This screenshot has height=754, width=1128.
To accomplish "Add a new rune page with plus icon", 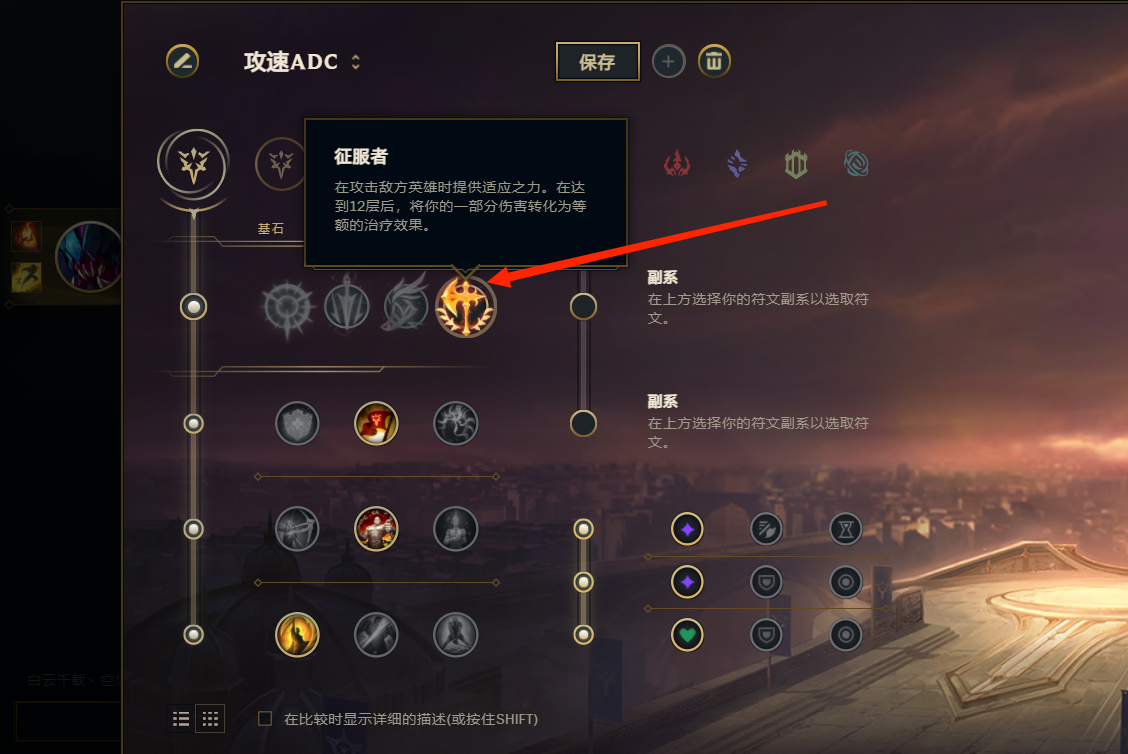I will click(668, 61).
